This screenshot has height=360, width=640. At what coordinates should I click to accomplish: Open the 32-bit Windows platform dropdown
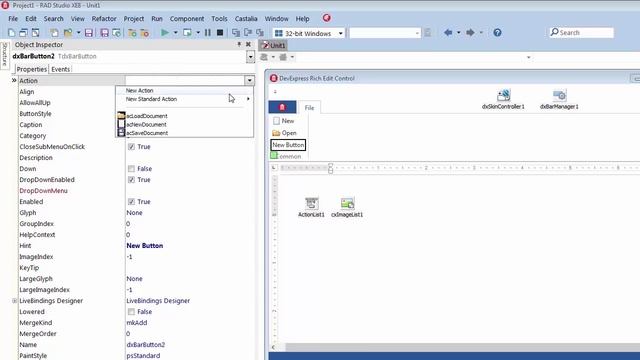coord(340,33)
